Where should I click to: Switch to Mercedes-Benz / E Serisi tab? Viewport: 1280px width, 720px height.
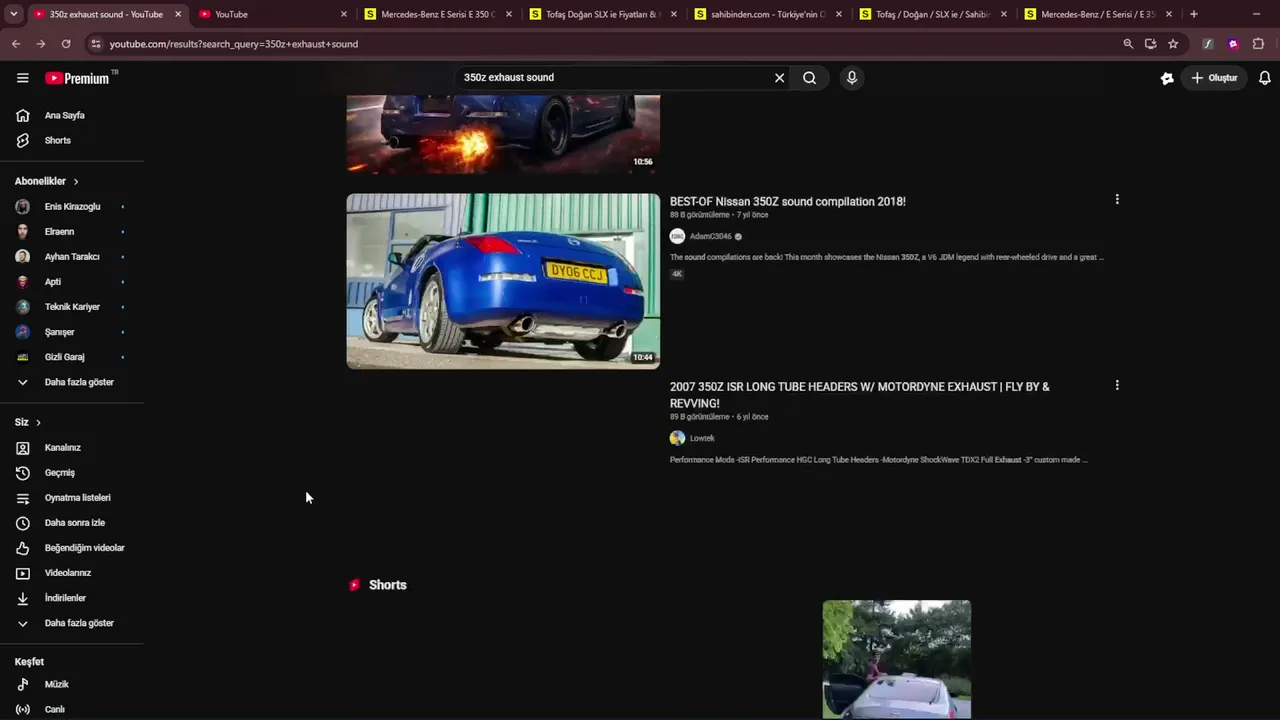[1098, 14]
